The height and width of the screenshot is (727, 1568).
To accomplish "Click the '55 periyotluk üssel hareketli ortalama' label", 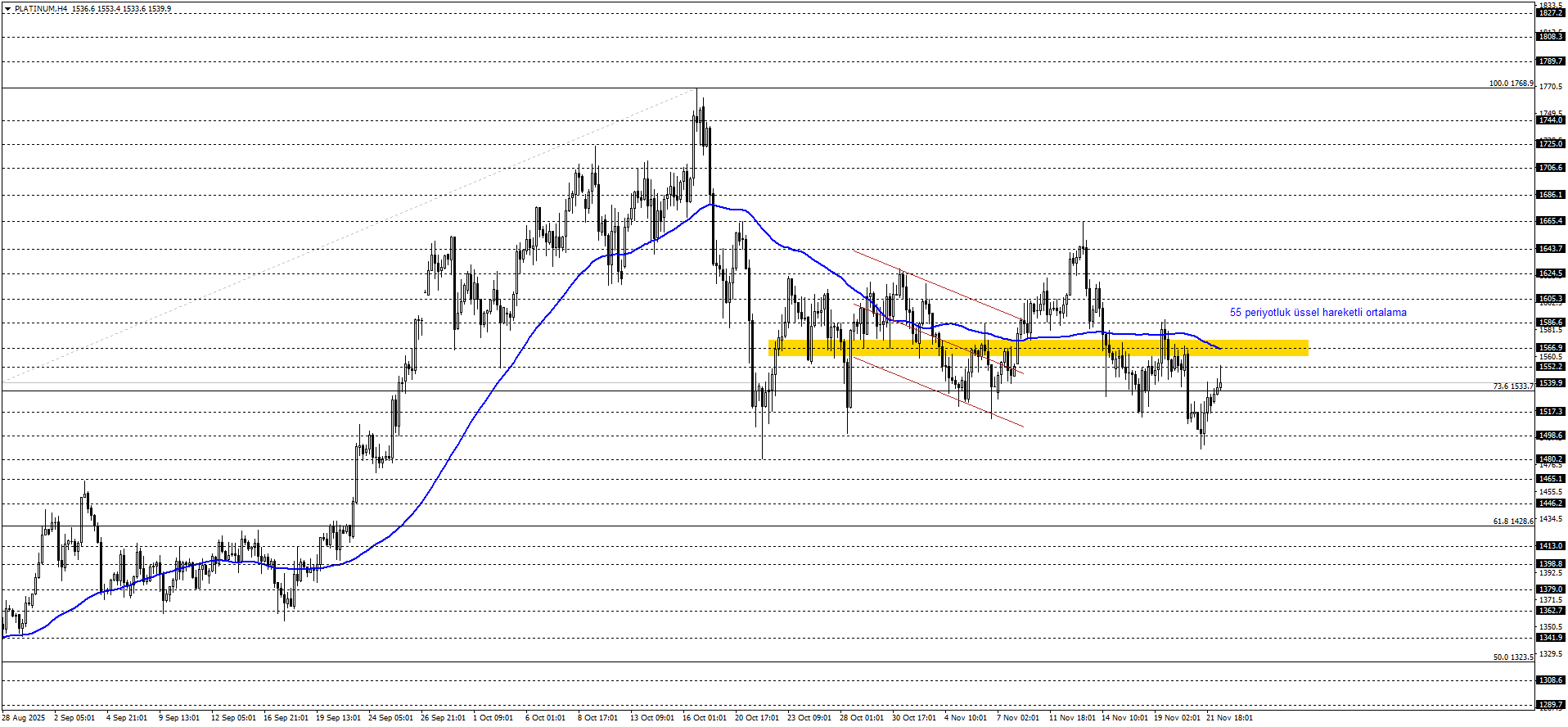I will click(1318, 313).
